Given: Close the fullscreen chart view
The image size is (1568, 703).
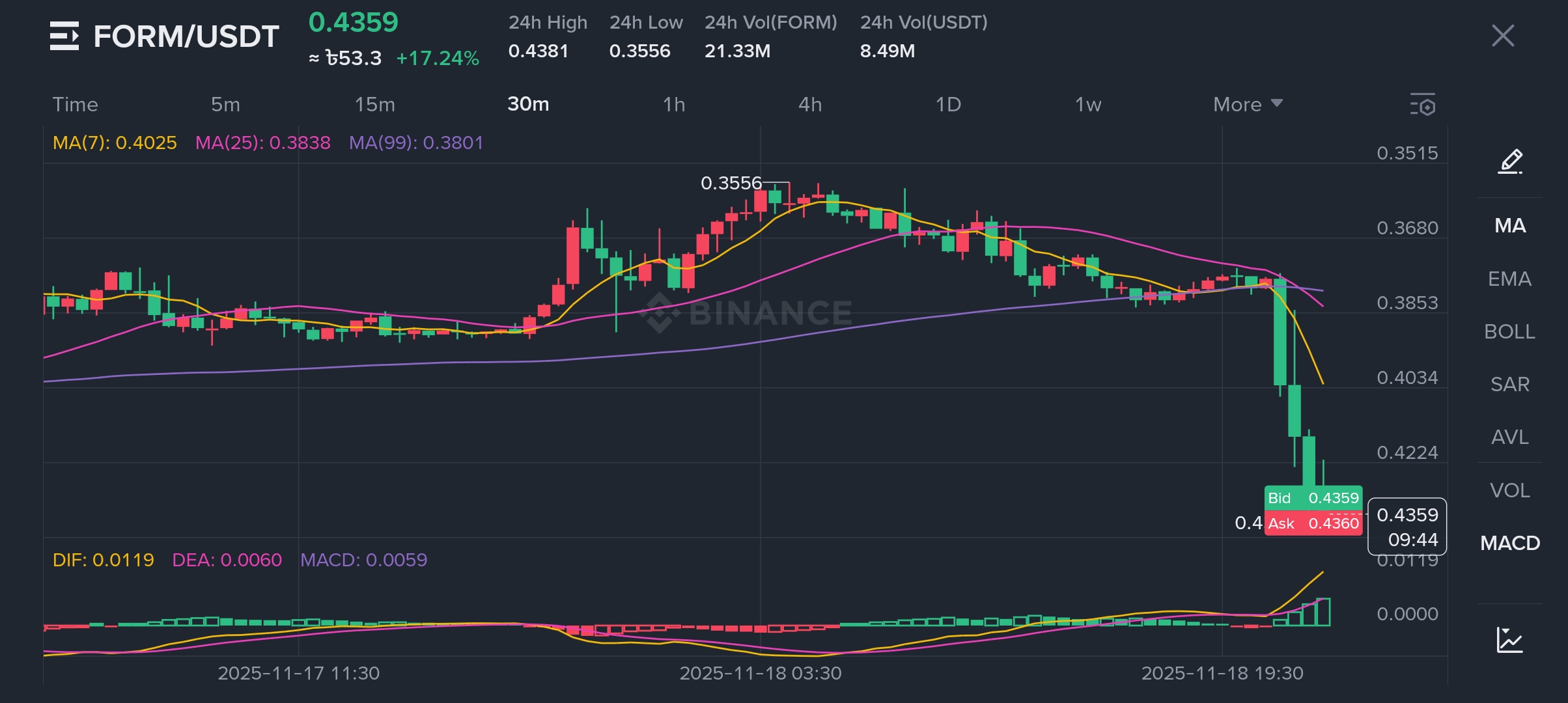Looking at the screenshot, I should click(x=1503, y=36).
